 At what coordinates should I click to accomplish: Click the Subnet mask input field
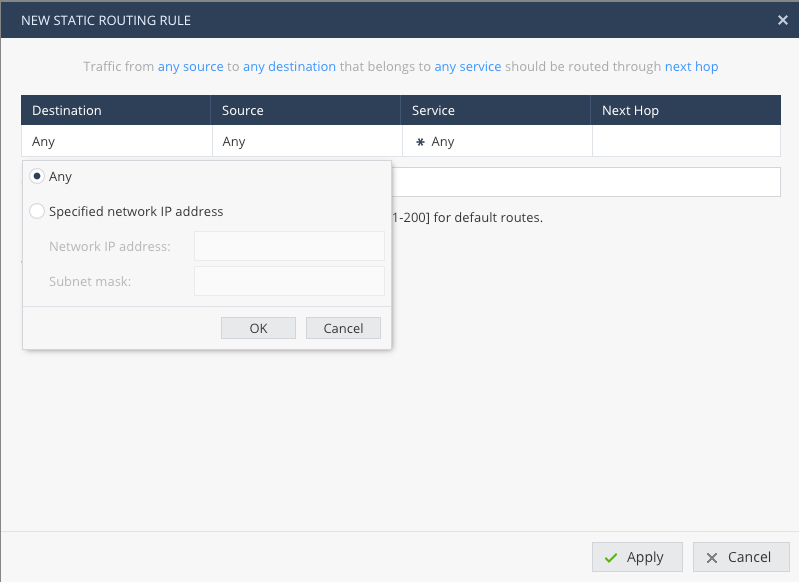click(x=289, y=281)
